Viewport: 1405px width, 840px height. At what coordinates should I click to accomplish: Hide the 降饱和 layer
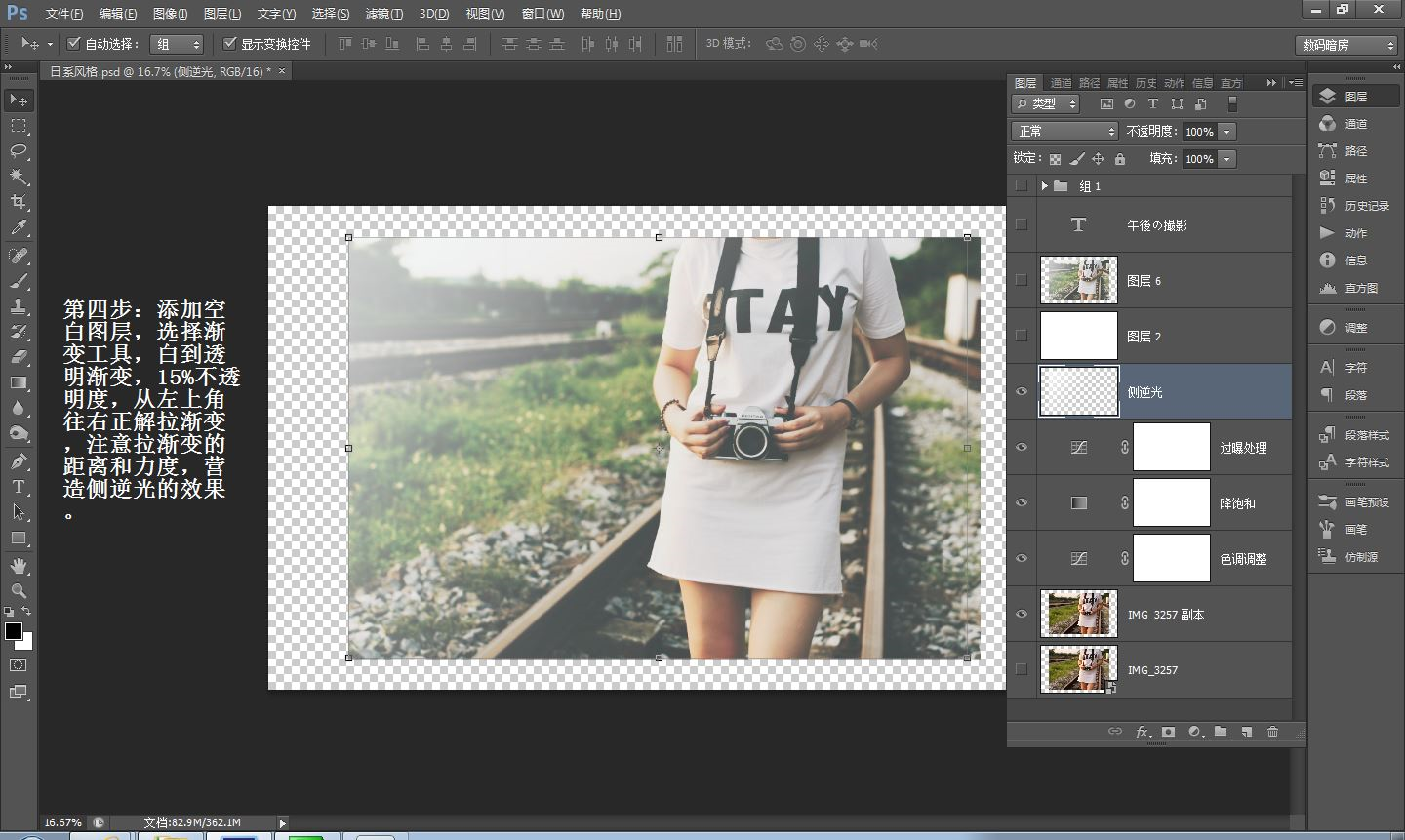[1022, 503]
